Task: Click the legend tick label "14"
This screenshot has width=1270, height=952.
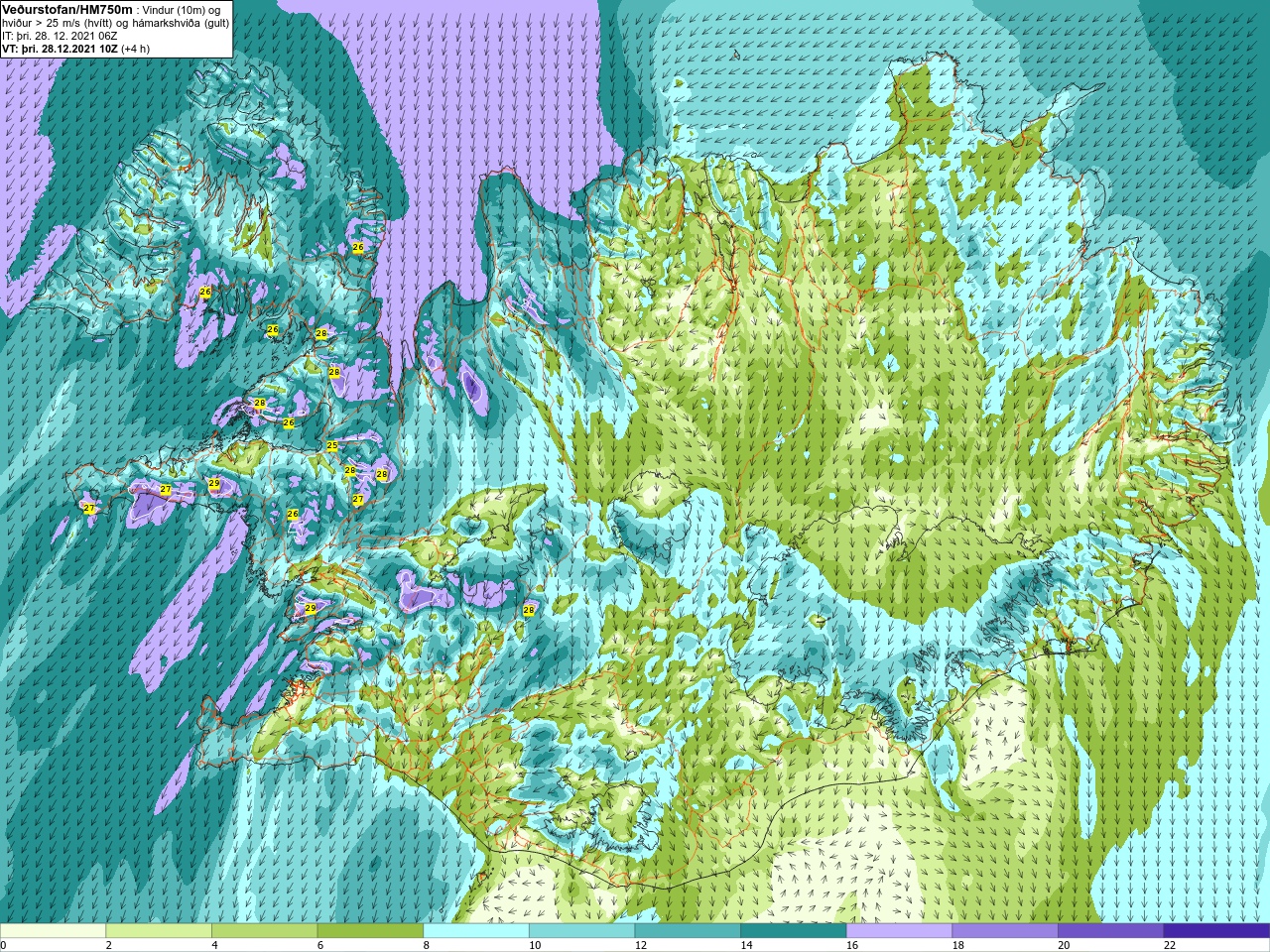Action: click(746, 946)
